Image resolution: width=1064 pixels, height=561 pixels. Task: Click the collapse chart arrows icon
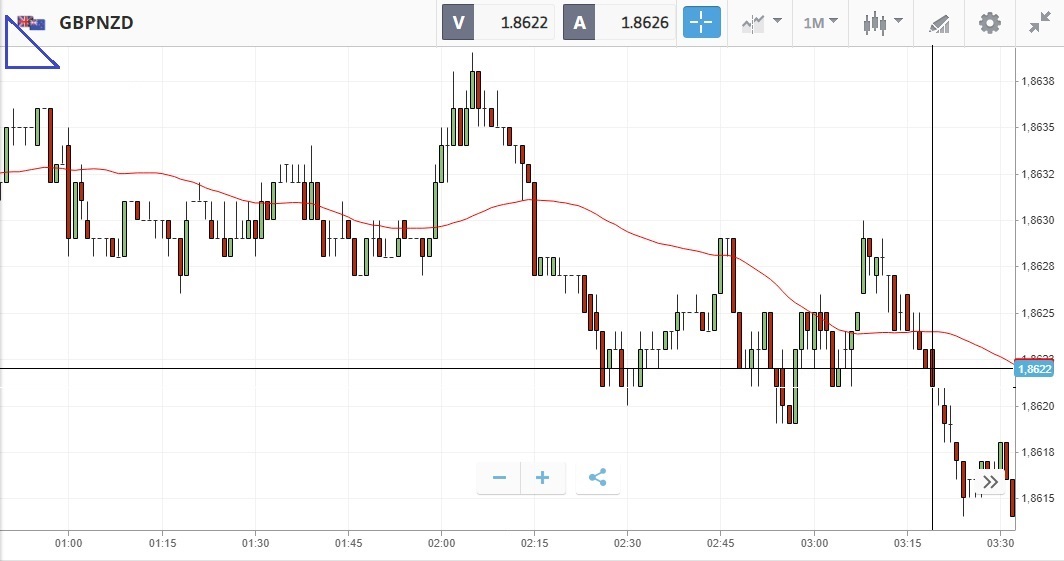coord(1039,22)
